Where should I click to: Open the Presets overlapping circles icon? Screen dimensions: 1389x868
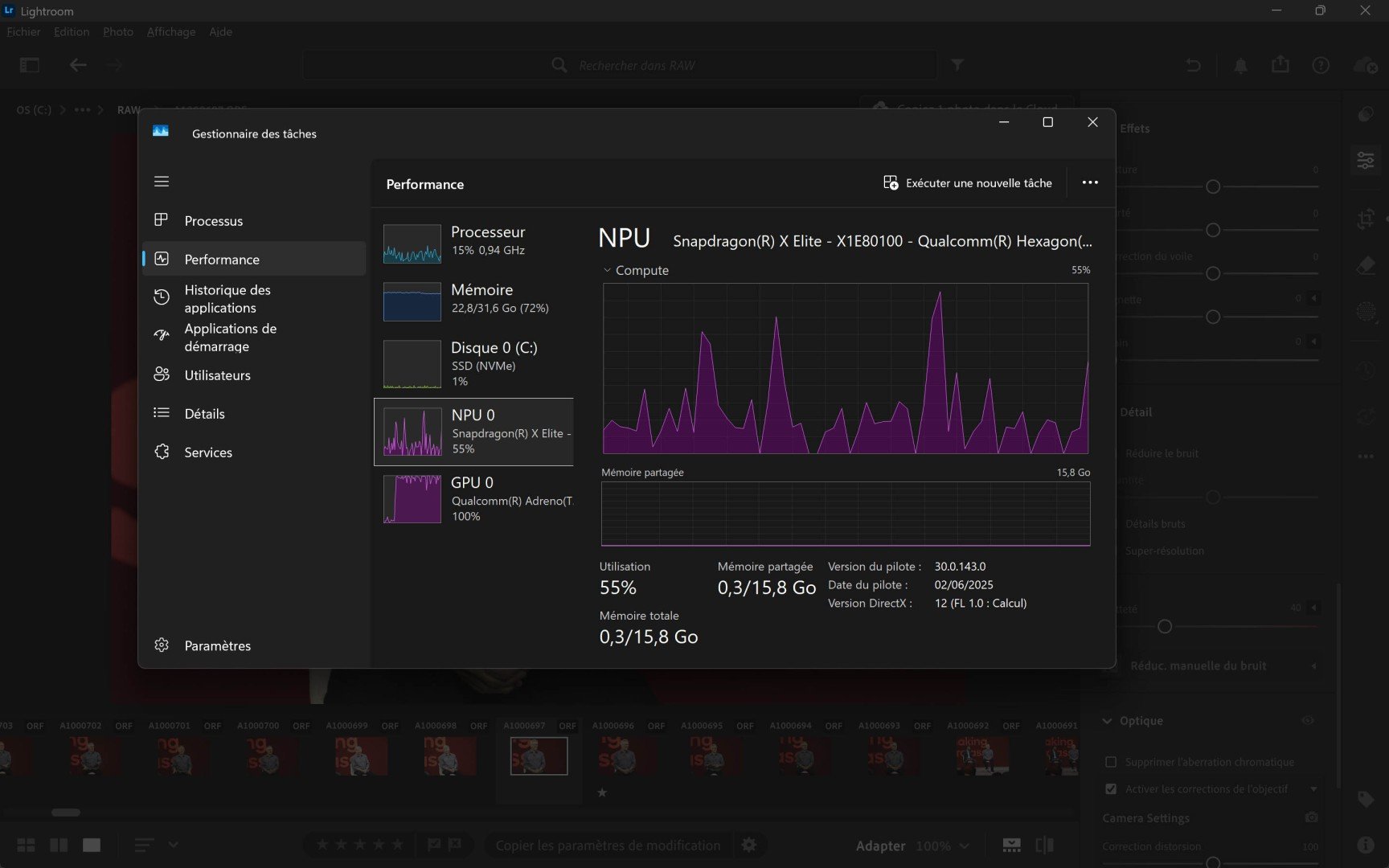(x=1366, y=115)
